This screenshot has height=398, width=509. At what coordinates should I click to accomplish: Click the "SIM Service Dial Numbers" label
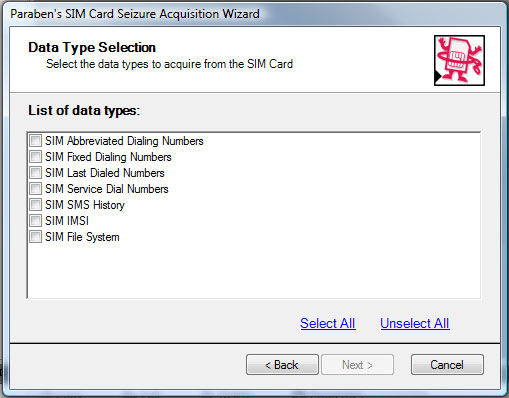tap(107, 189)
